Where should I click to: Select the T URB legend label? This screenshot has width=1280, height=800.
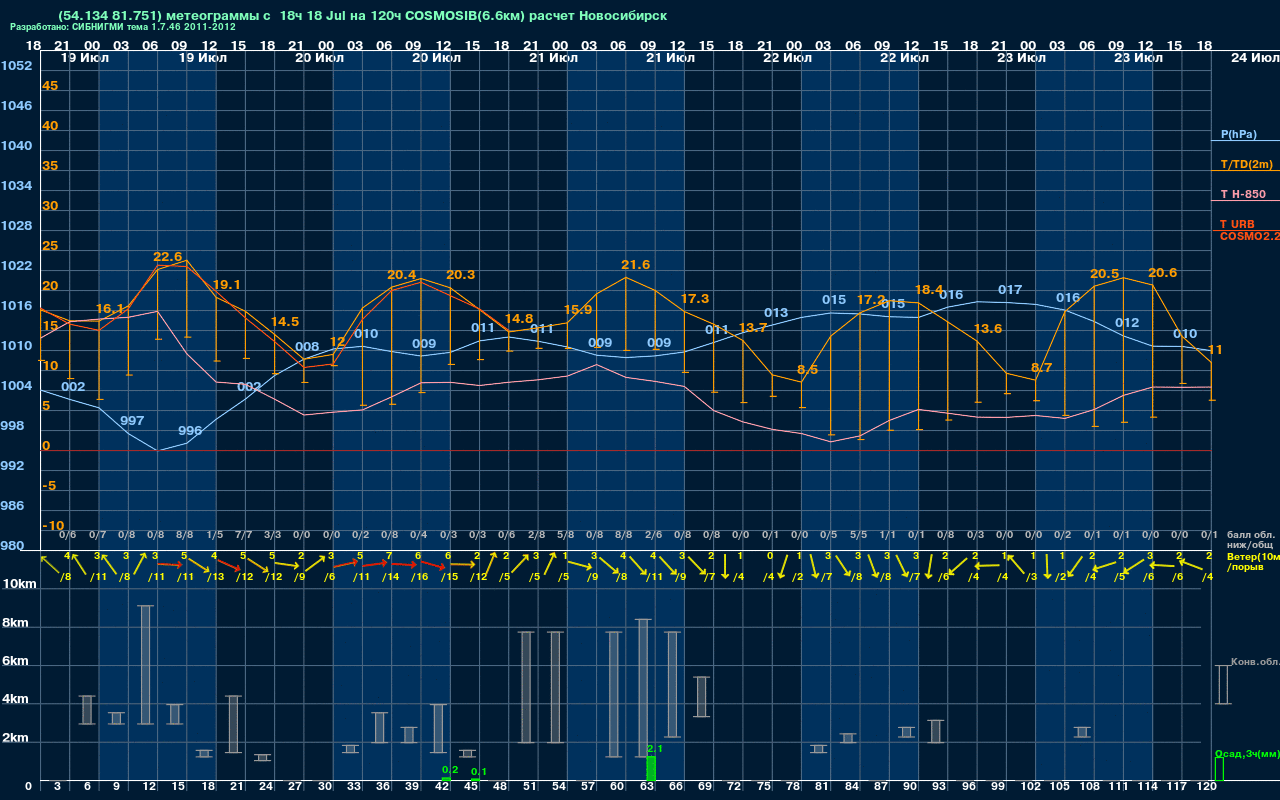click(1237, 224)
